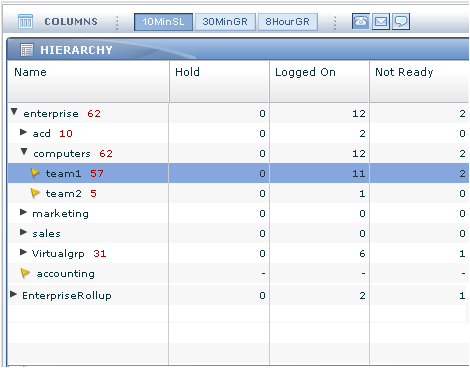Click the yellow flag beside accounting
The height and width of the screenshot is (368, 470).
(x=25, y=273)
